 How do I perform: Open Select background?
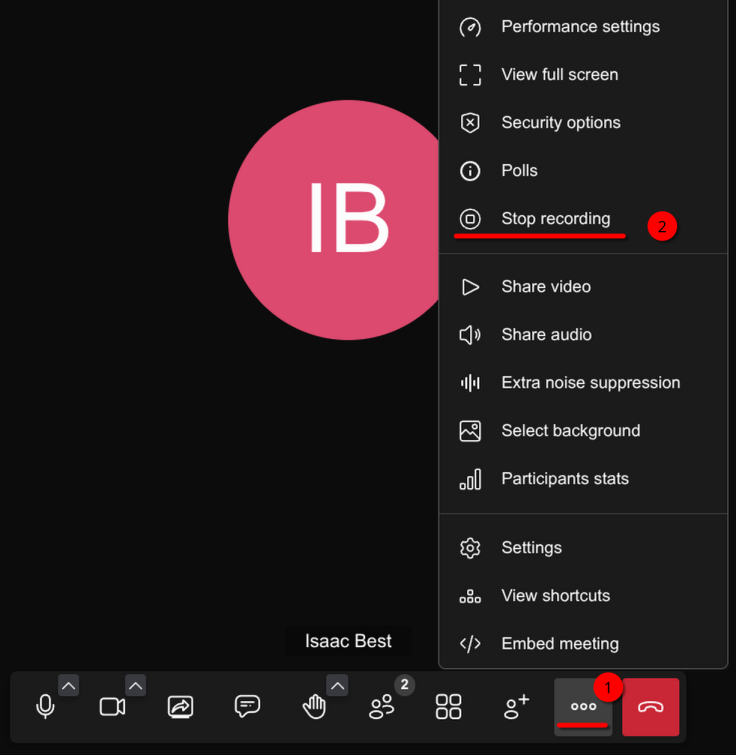click(583, 430)
